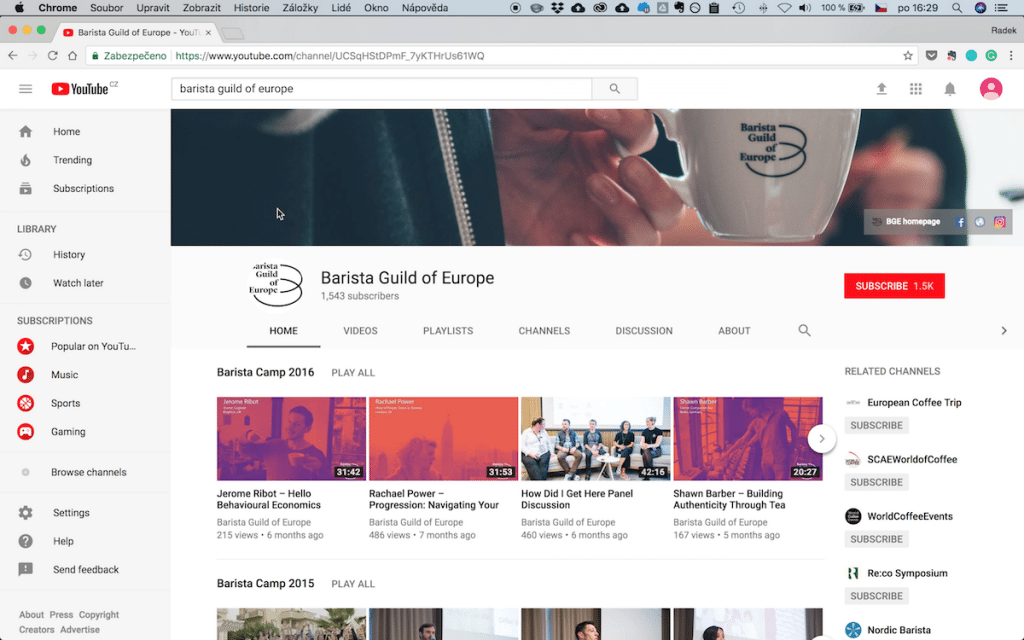Screen dimensions: 1024x640
Task: Open the YouTube apps grid
Action: point(916,89)
